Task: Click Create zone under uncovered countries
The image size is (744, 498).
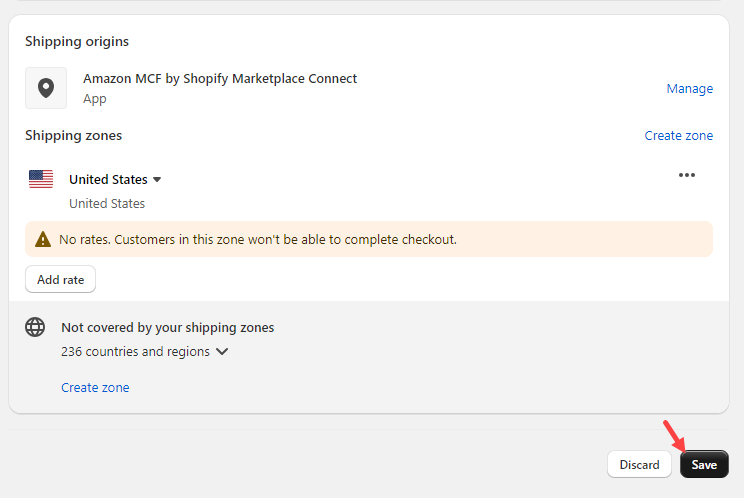Action: coord(95,387)
